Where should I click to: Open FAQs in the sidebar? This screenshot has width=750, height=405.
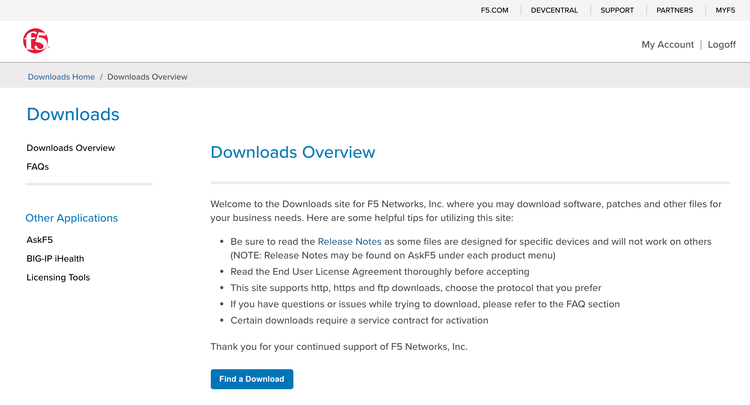click(38, 167)
